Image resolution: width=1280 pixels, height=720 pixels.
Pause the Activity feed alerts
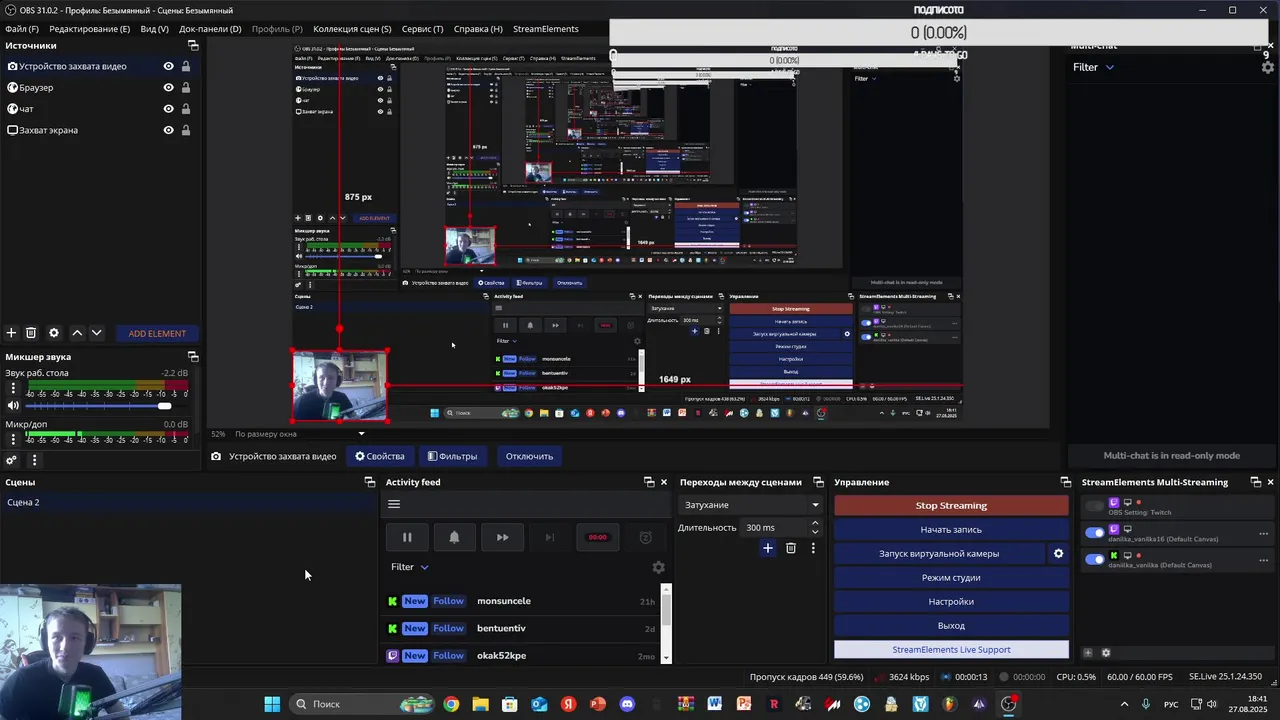[407, 537]
